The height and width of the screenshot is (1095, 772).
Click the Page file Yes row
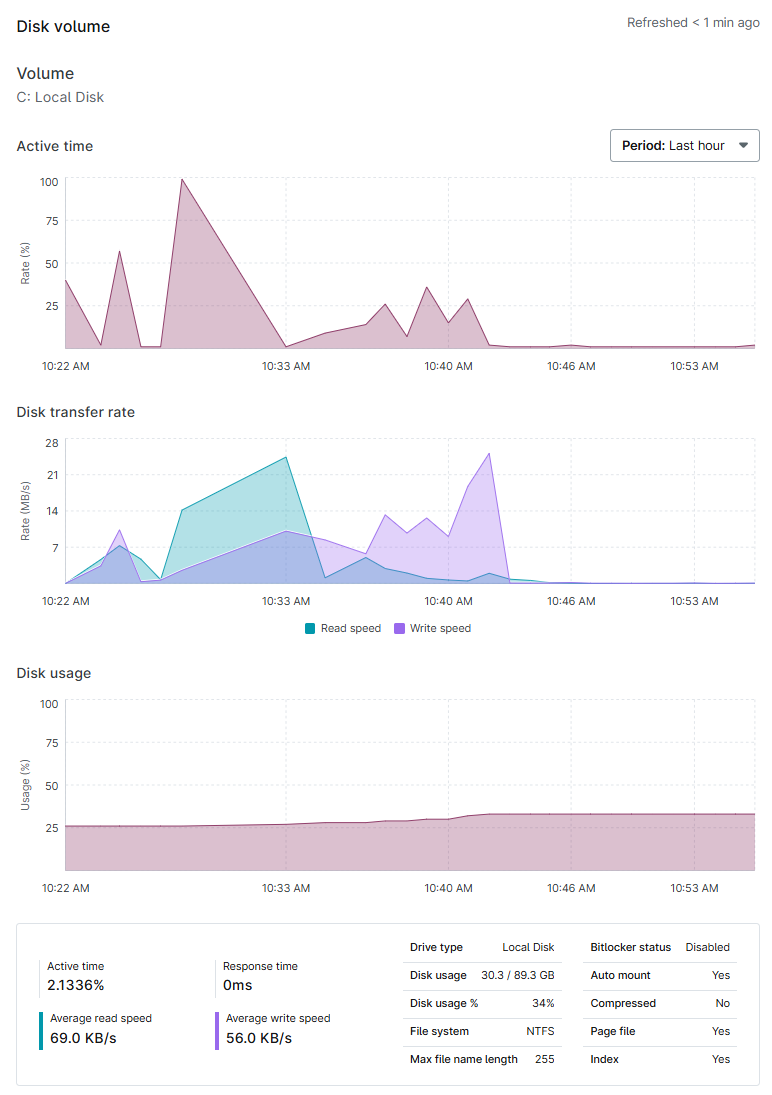[x=660, y=1031]
